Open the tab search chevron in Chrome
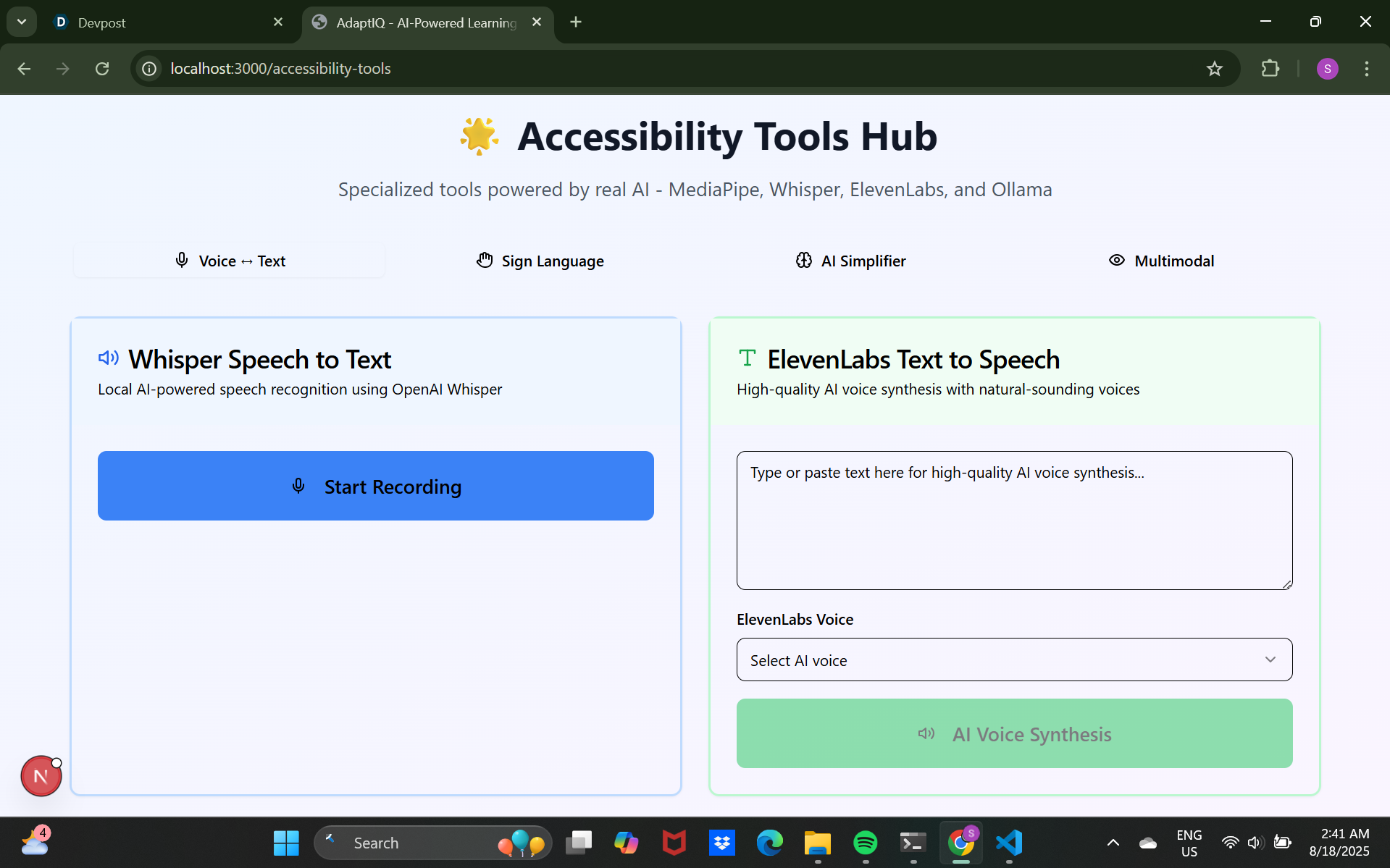 tap(22, 22)
